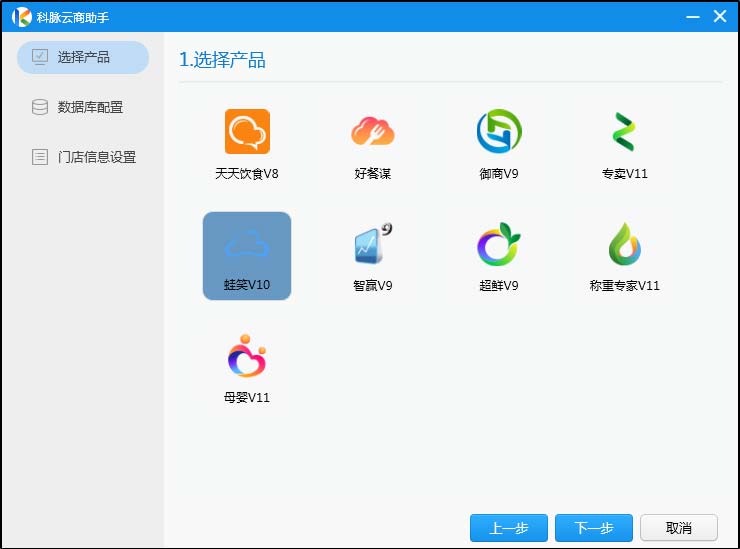Minimize the 科脉云商助手 window
Screen dimensions: 740x549
tap(692, 17)
